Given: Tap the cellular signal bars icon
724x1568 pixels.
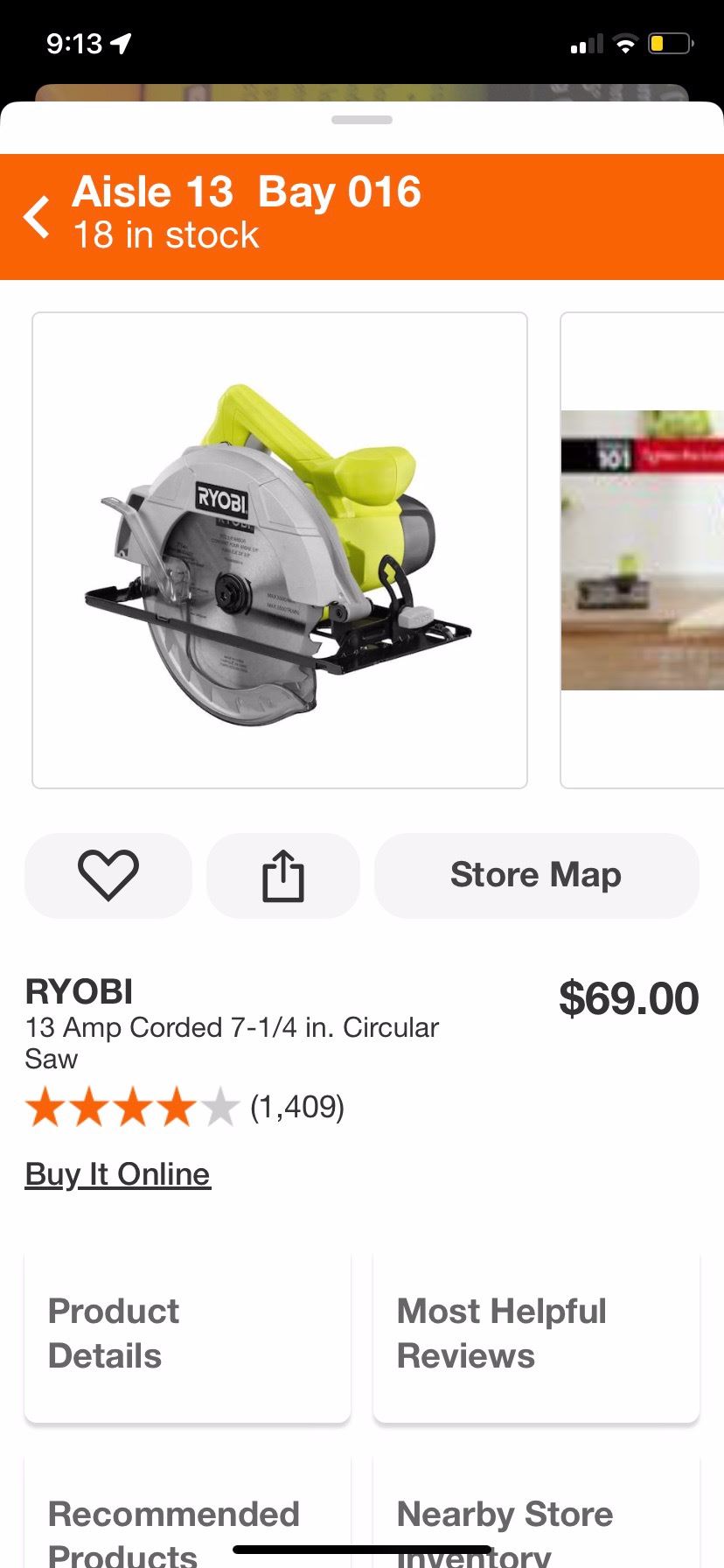Looking at the screenshot, I should tap(587, 44).
